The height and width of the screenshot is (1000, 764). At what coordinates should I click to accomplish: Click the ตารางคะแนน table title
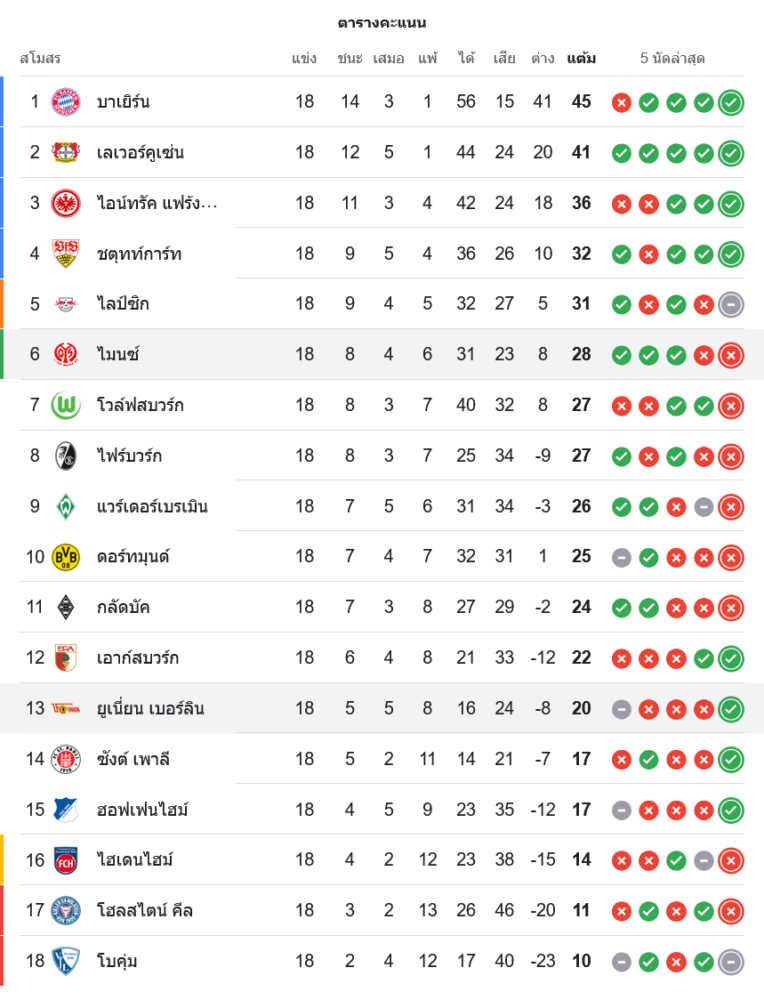[x=382, y=22]
